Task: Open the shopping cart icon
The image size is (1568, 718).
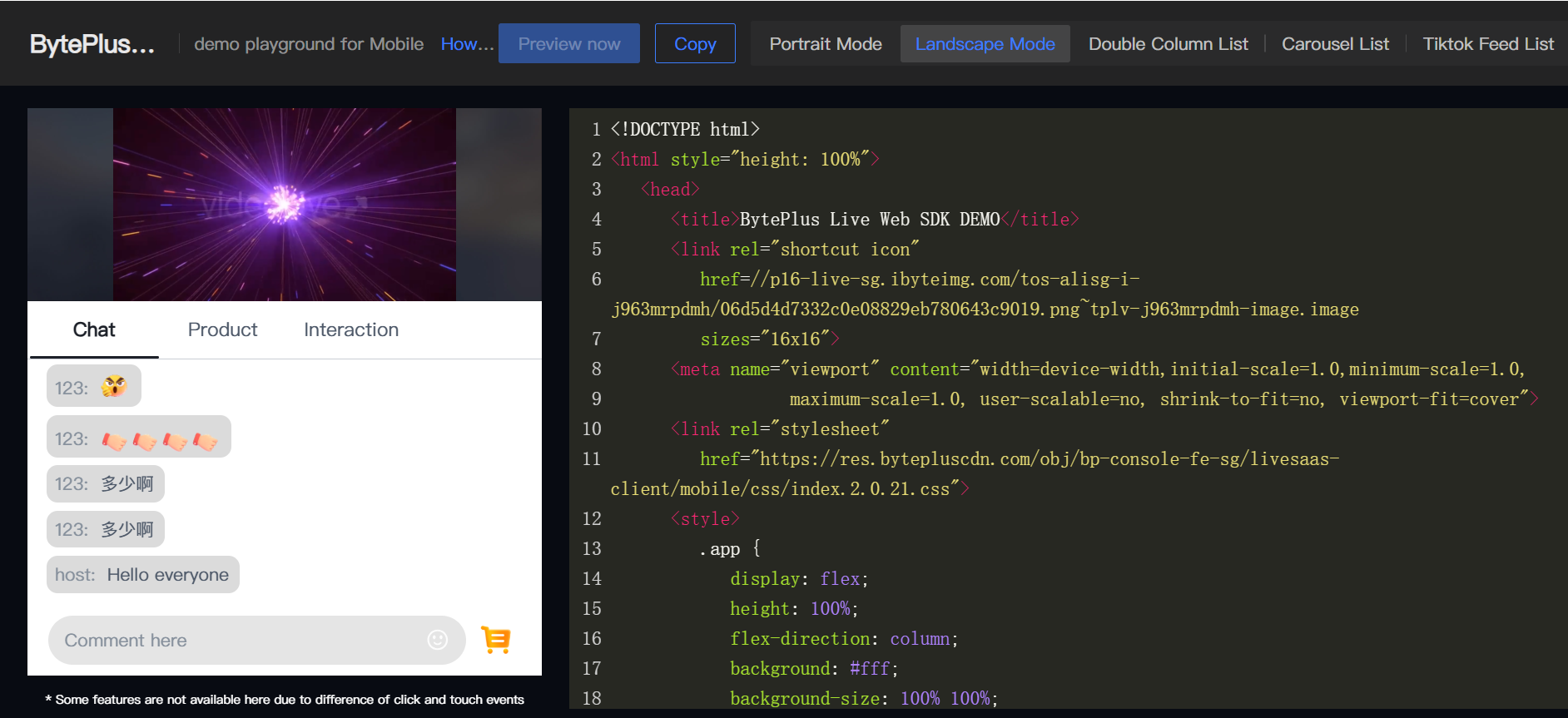Action: (x=496, y=639)
